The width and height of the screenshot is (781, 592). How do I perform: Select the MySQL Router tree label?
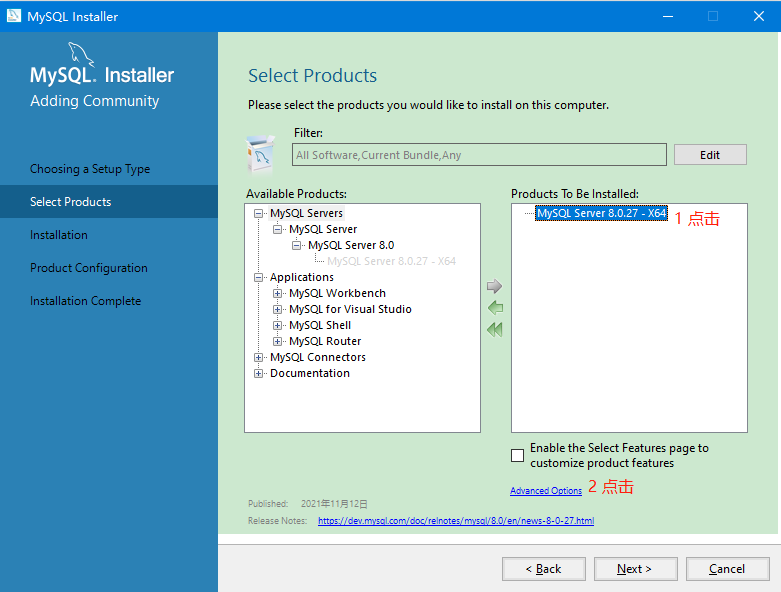click(325, 341)
